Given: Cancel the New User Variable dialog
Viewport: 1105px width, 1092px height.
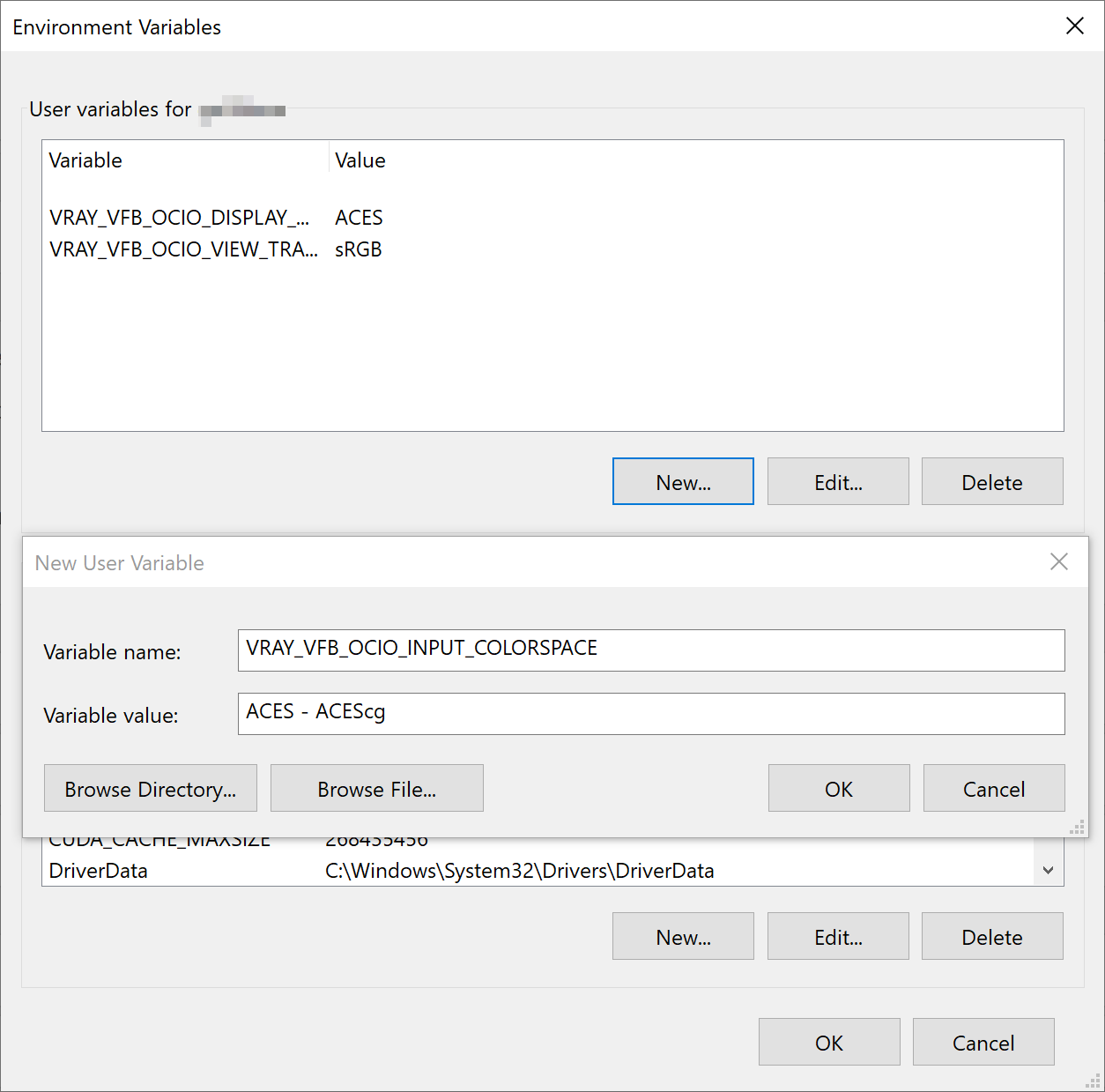Looking at the screenshot, I should coord(993,788).
